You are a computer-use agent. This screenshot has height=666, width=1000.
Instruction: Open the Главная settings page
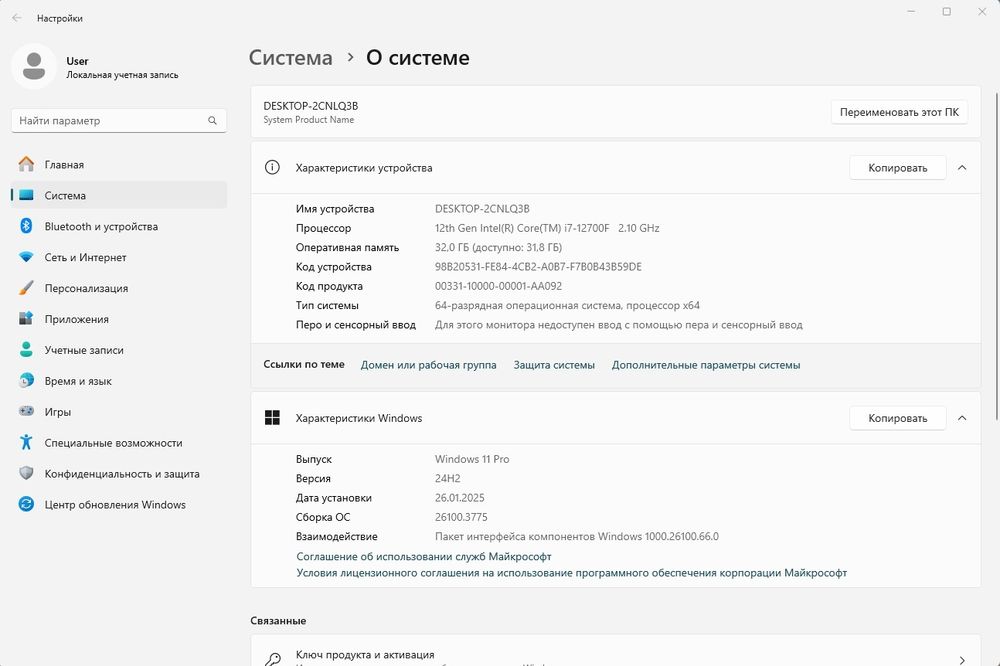pos(64,165)
